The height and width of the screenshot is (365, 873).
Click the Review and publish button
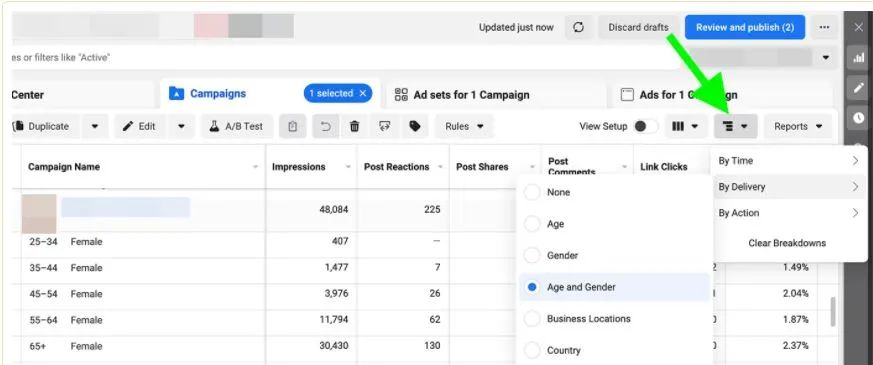745,27
